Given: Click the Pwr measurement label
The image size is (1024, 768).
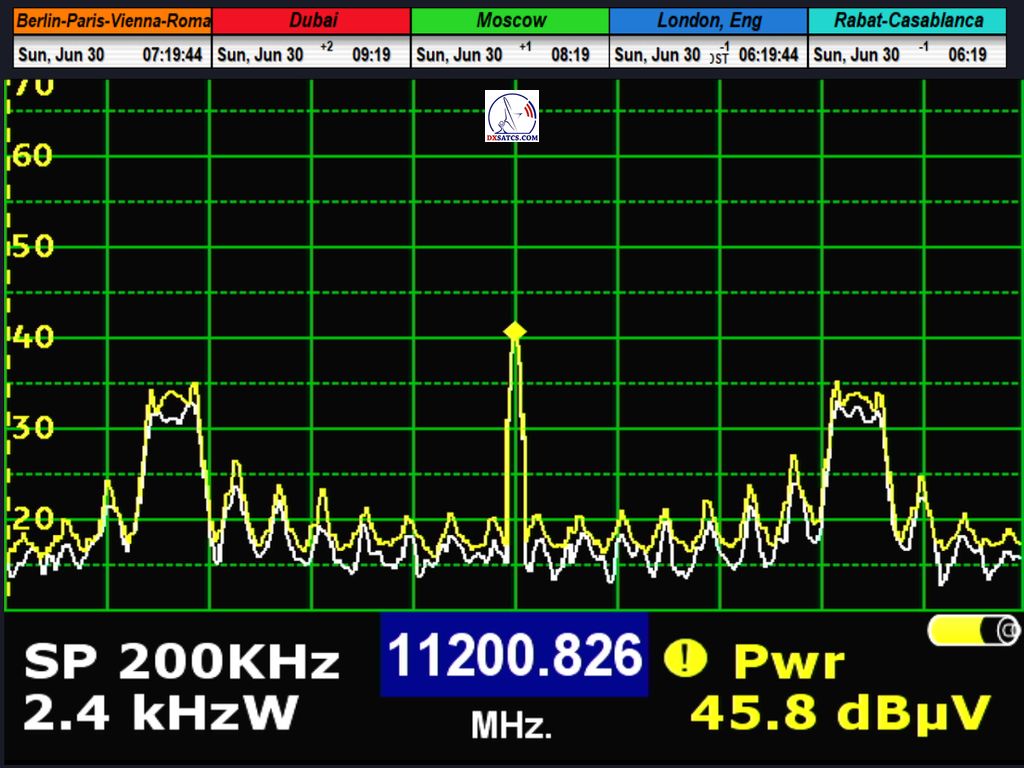Looking at the screenshot, I should pos(789,661).
